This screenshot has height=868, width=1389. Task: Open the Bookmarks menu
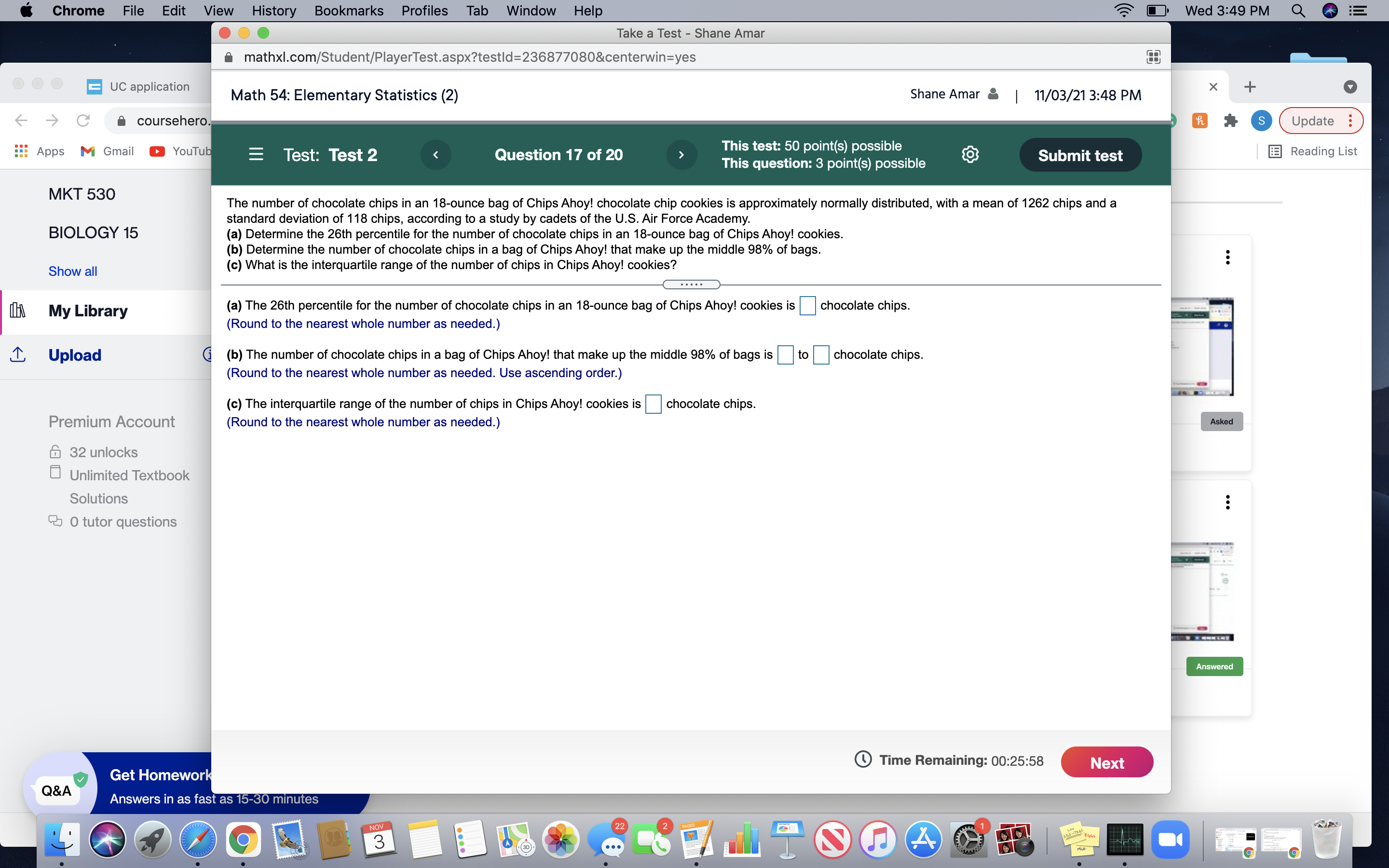[x=348, y=11]
